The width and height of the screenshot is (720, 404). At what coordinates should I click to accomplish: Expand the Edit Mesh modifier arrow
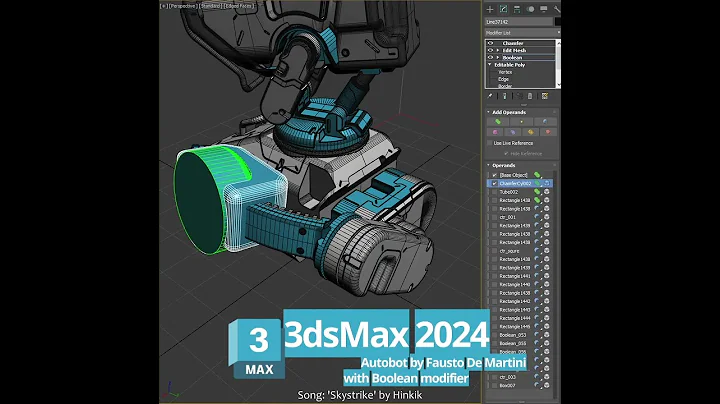498,50
